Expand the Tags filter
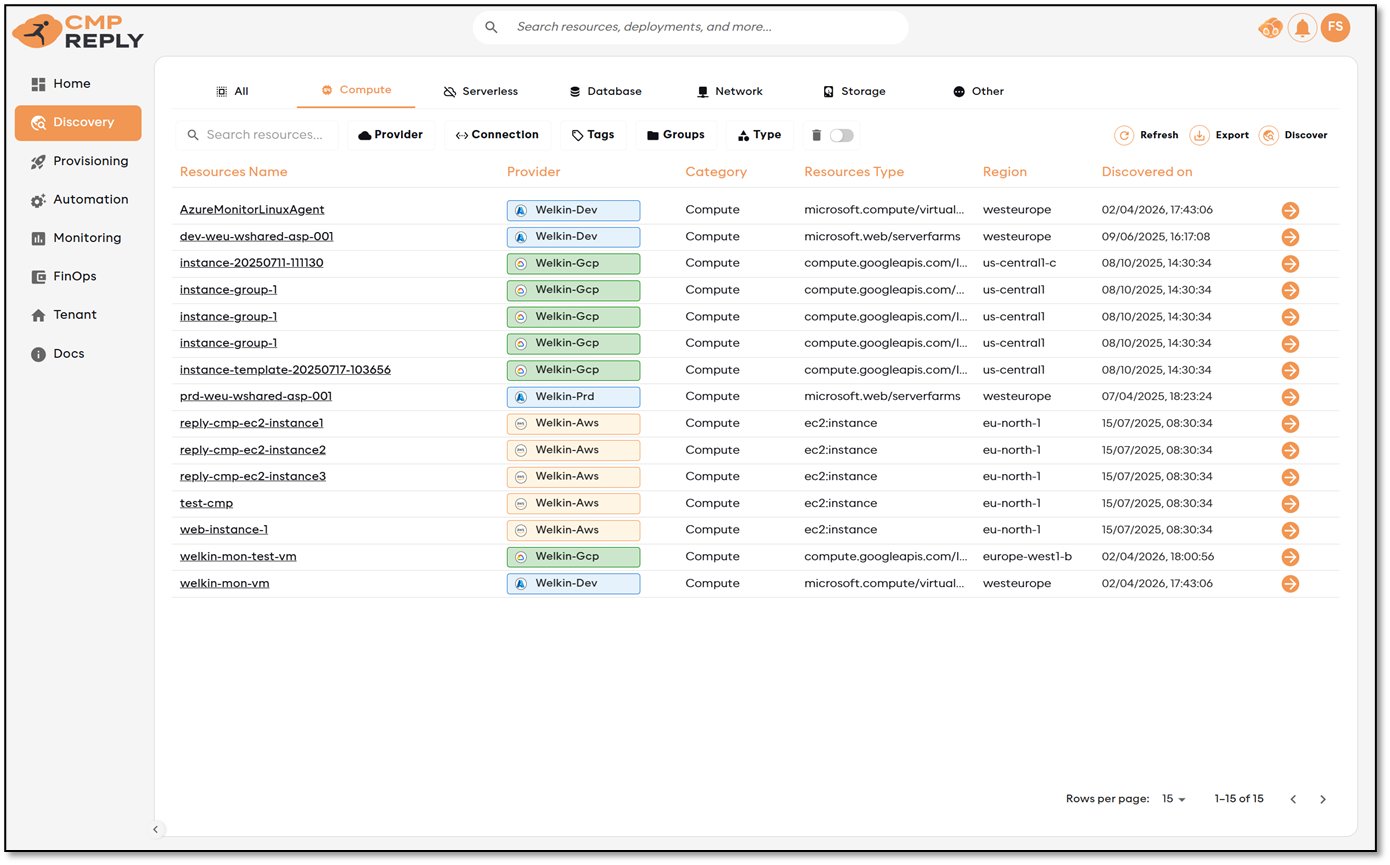The width and height of the screenshot is (1390, 865). coord(593,135)
